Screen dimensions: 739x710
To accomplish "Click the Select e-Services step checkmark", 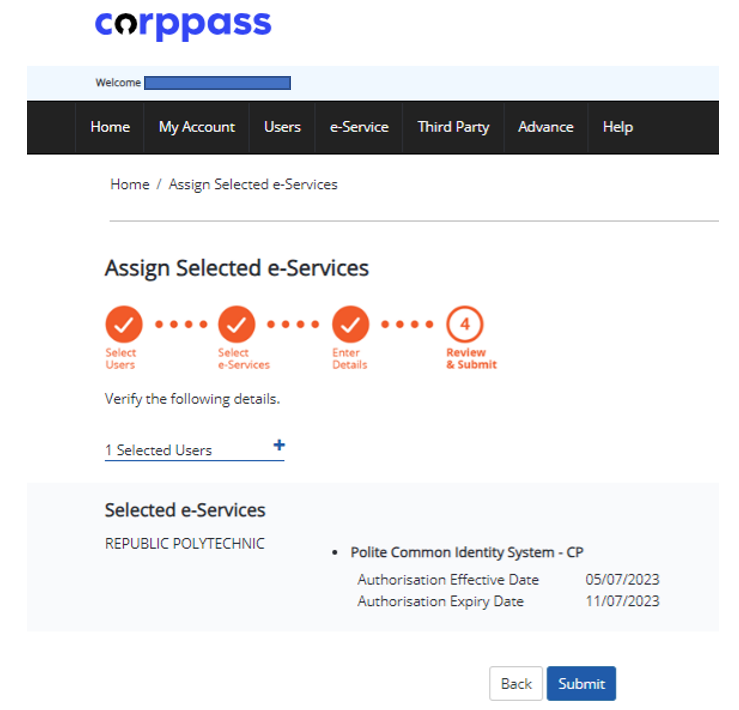I will pos(237,324).
